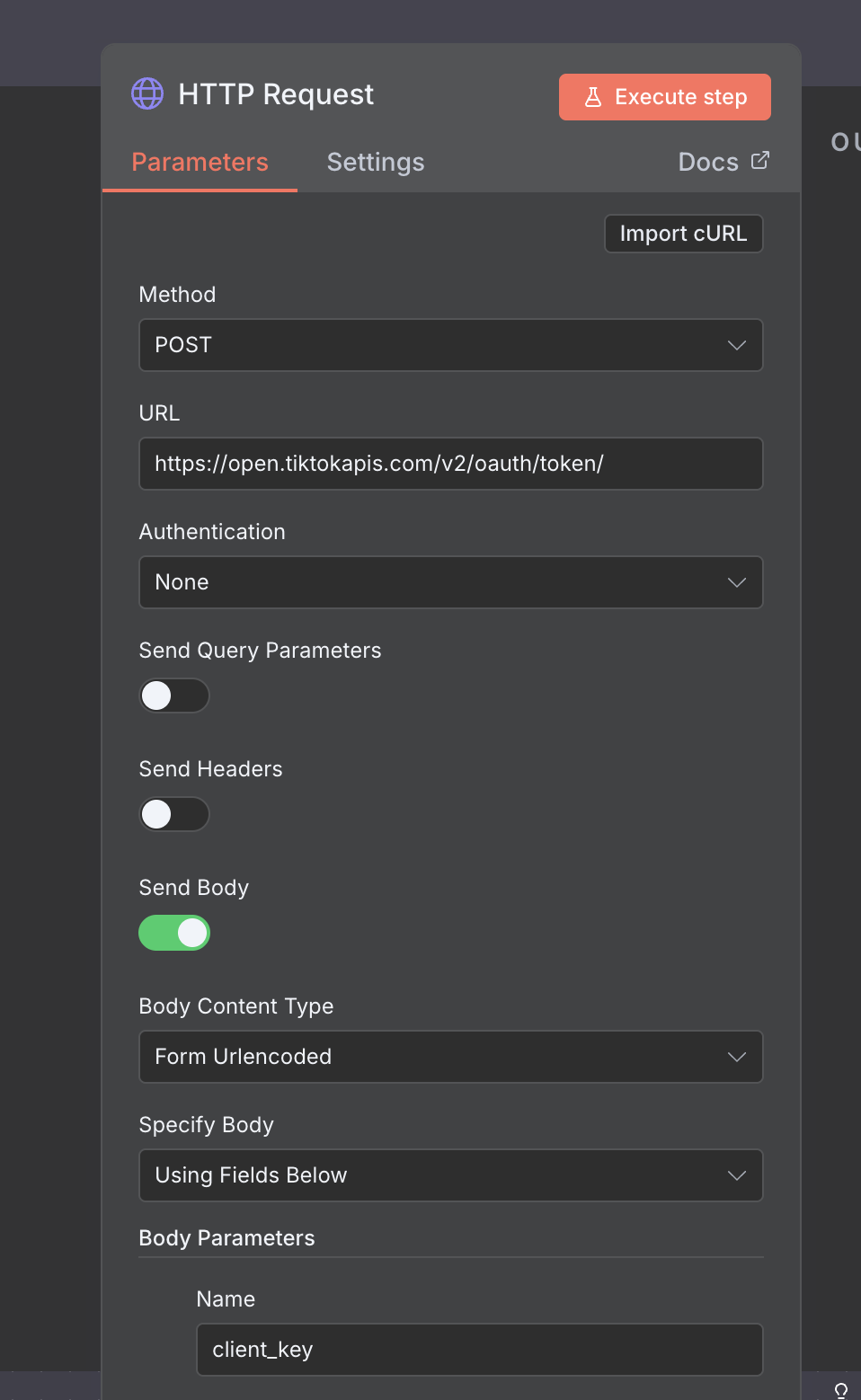Click the client_key Name field
Image resolution: width=861 pixels, height=1400 pixels.
pyautogui.click(x=479, y=1350)
